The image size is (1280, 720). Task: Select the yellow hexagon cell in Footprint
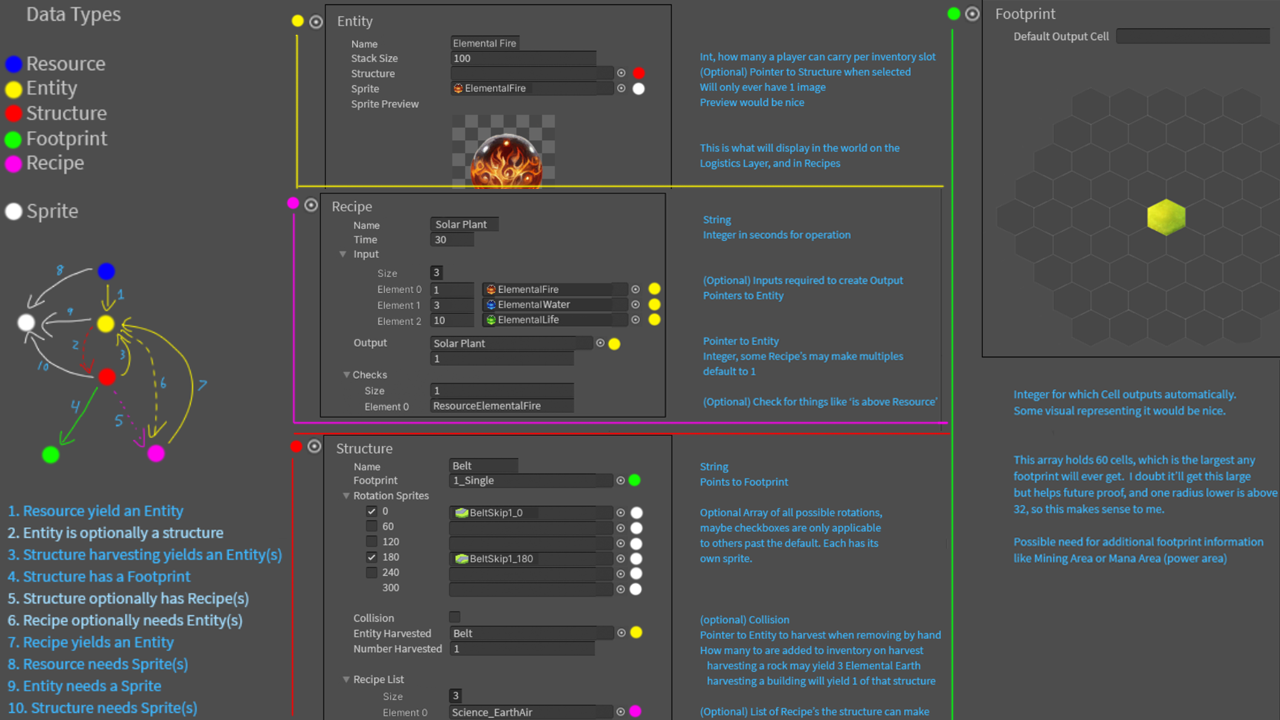pyautogui.click(x=1166, y=217)
